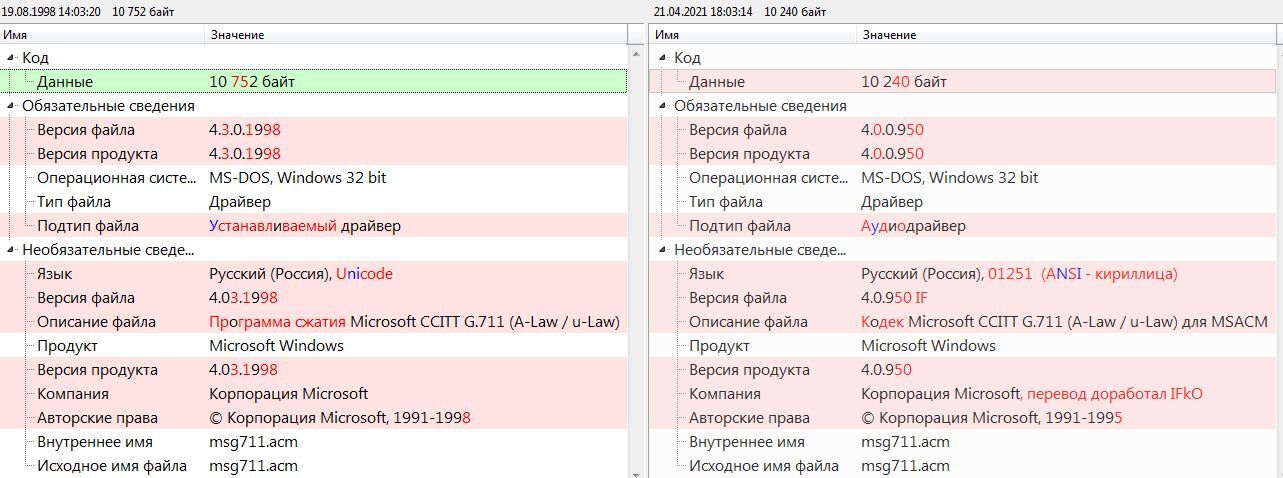
Task: Click the file version value 4.0.950 IF
Action: (x=894, y=298)
